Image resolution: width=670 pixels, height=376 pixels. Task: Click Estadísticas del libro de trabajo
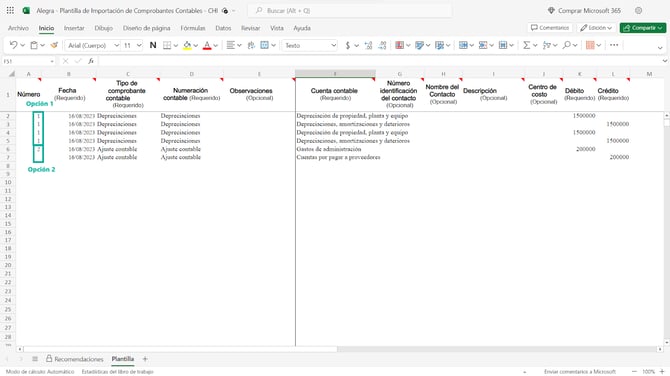117,372
